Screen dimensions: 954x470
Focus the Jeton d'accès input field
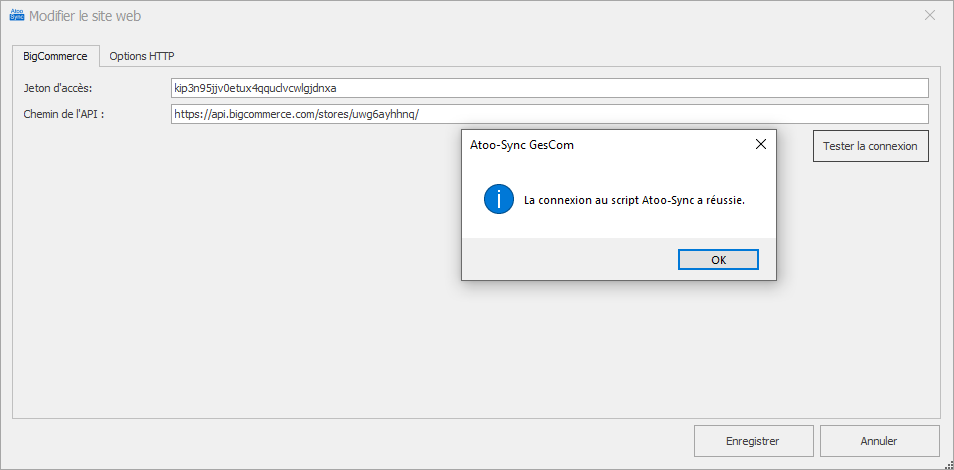click(549, 88)
